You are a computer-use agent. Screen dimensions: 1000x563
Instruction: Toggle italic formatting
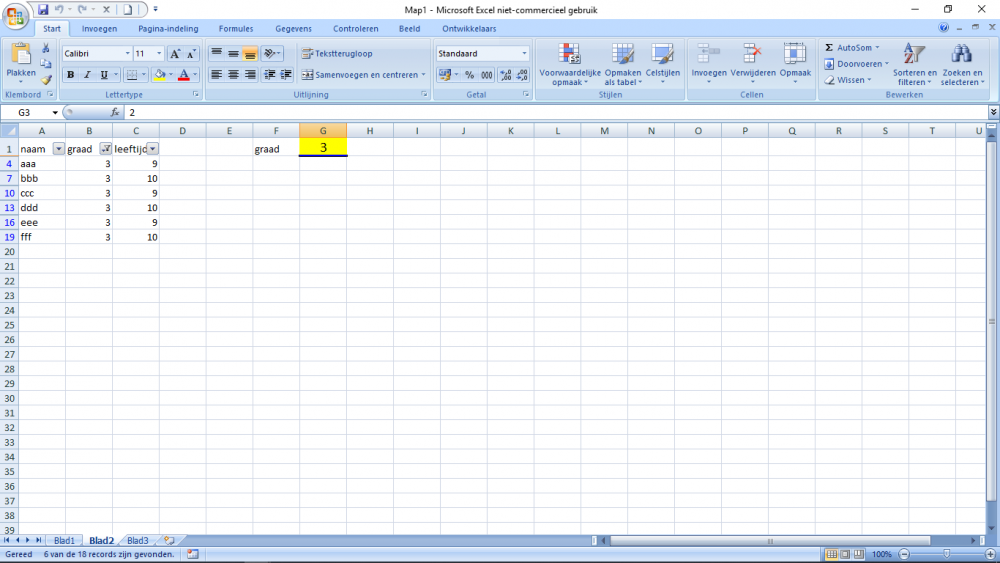click(87, 75)
